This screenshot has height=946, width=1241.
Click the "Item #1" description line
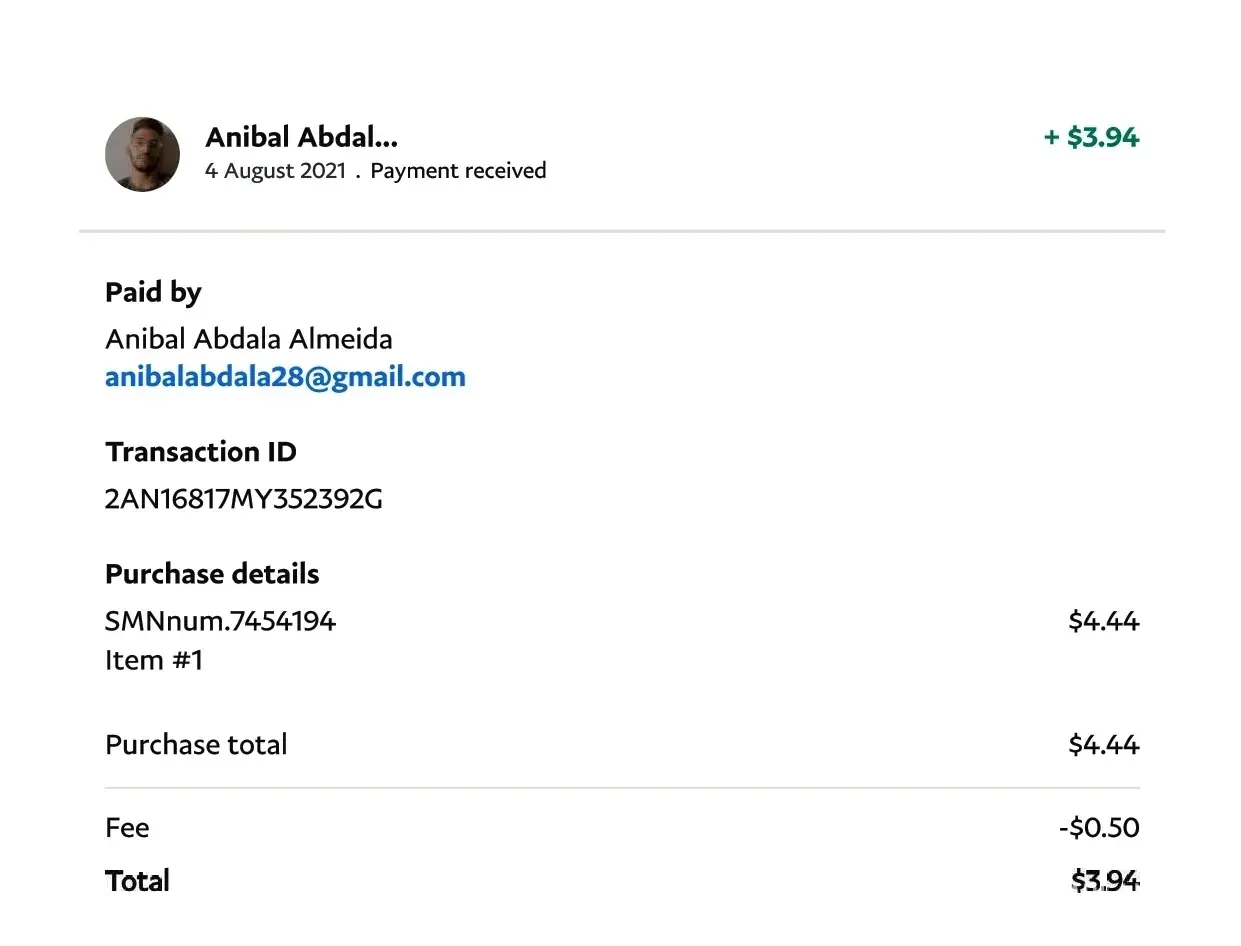pyautogui.click(x=154, y=660)
